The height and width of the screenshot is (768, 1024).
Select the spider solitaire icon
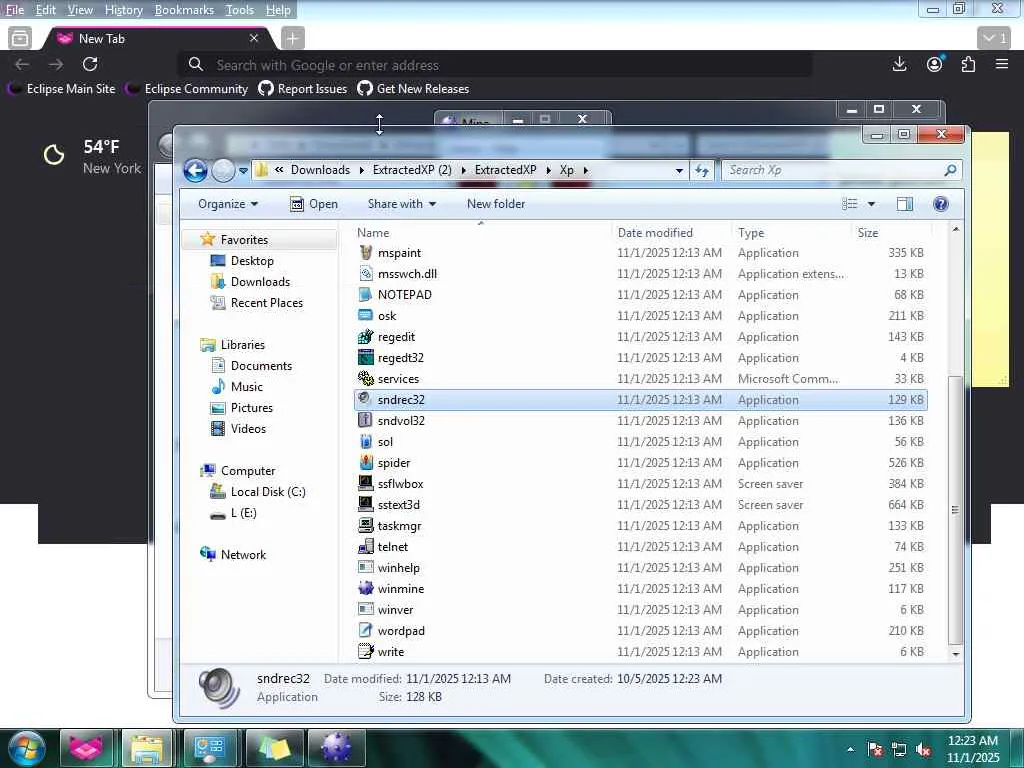coord(366,462)
